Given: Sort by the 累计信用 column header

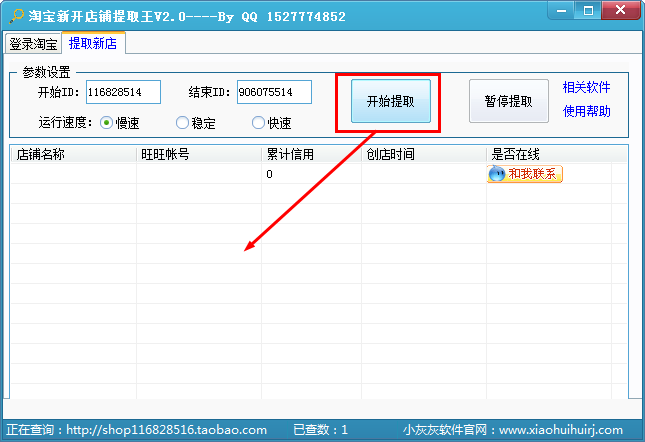Looking at the screenshot, I should click(x=311, y=155).
